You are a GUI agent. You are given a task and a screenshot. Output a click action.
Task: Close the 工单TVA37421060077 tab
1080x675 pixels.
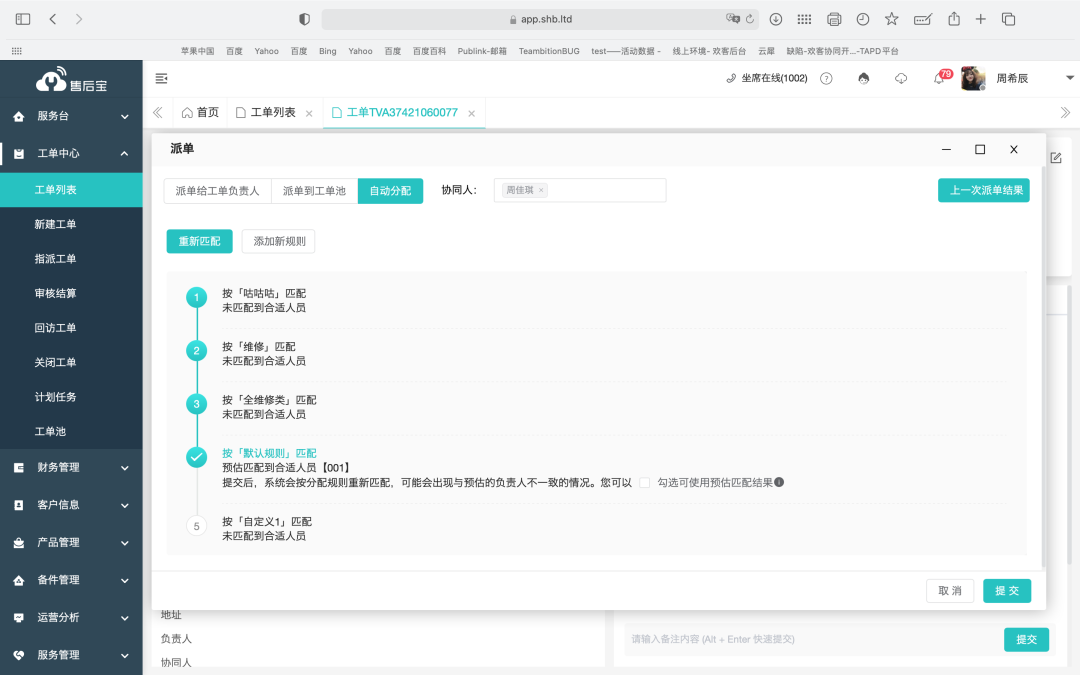click(472, 114)
